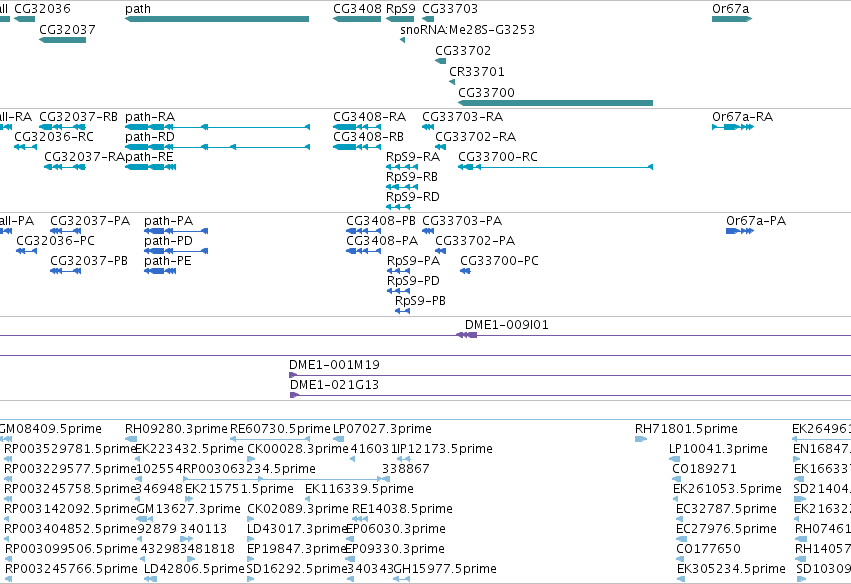Select the path gene feature bar

click(217, 19)
